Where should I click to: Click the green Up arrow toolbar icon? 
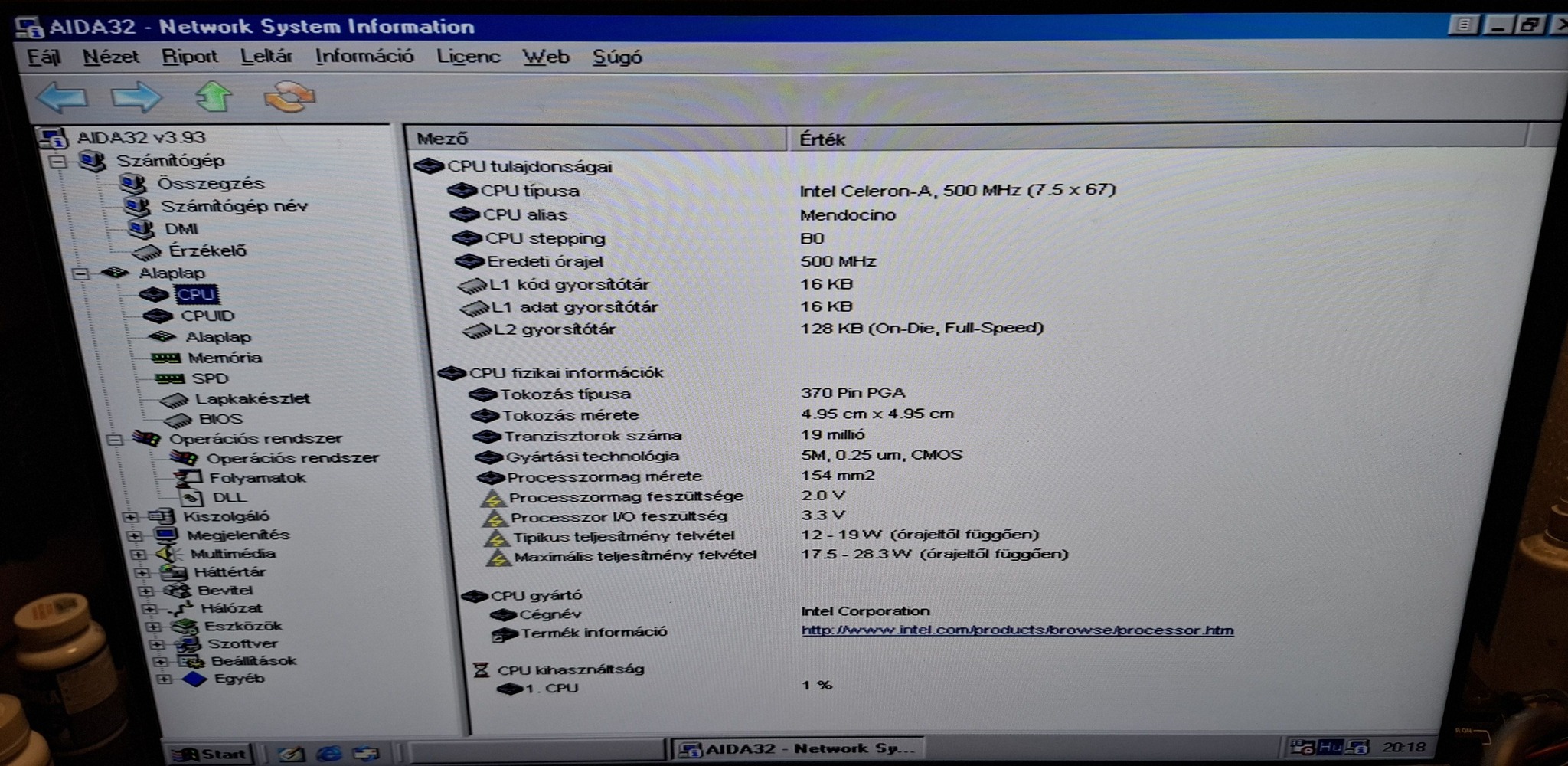click(x=214, y=97)
